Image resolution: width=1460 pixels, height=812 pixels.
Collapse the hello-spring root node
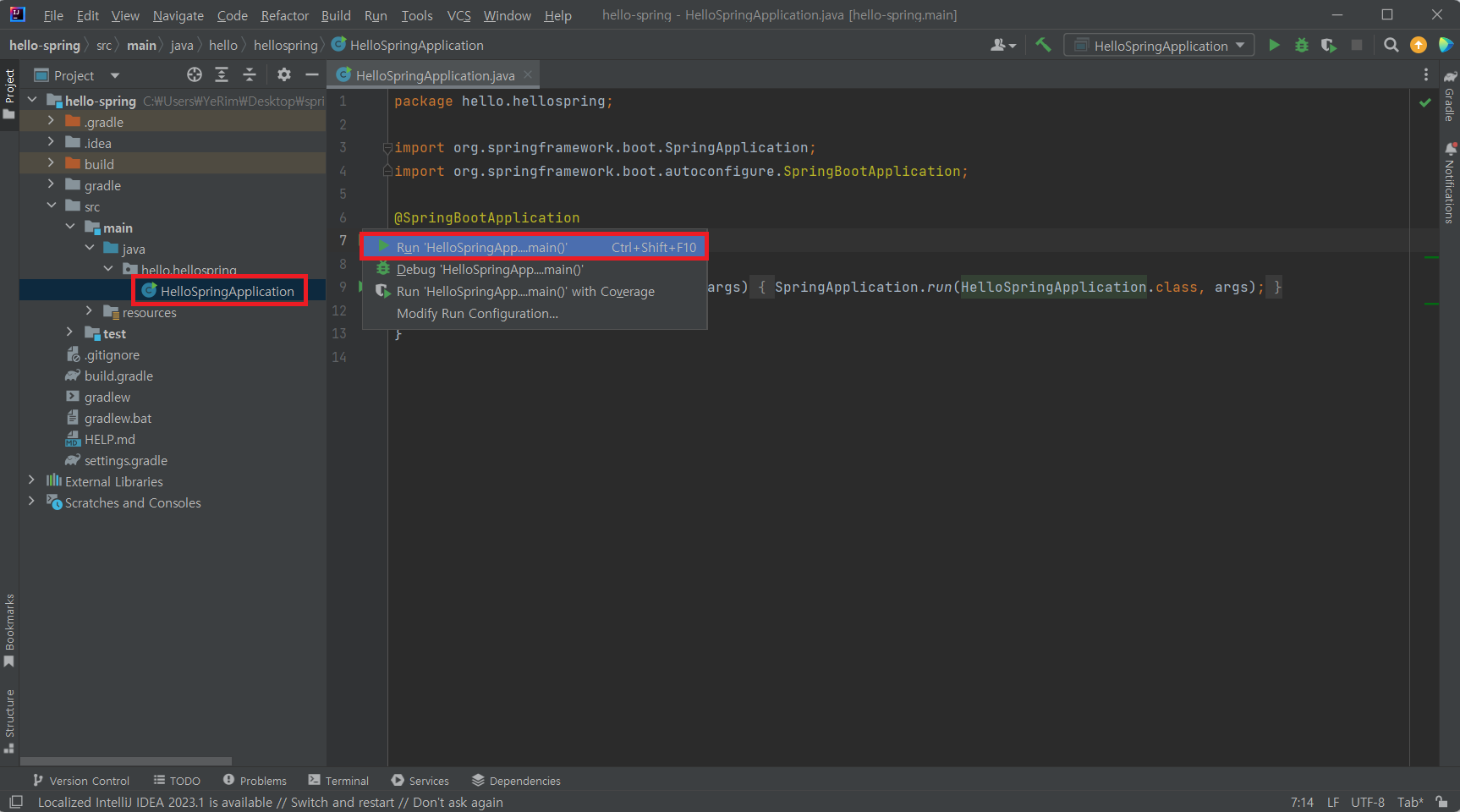pos(32,100)
